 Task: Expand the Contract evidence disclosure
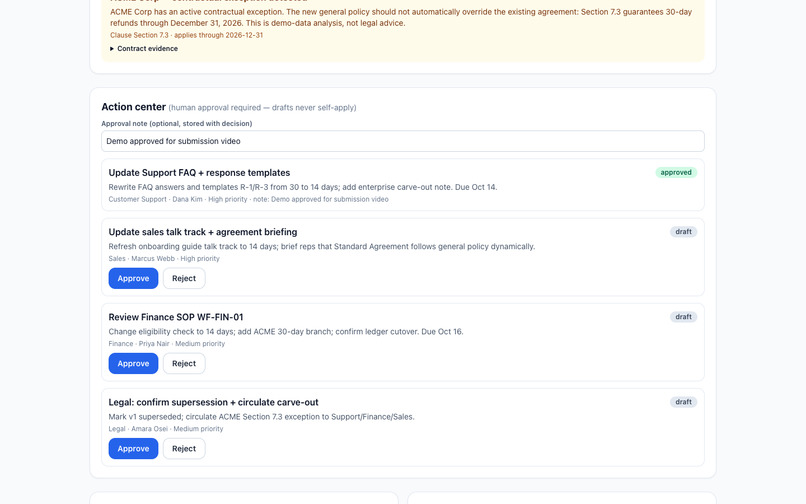(x=144, y=48)
